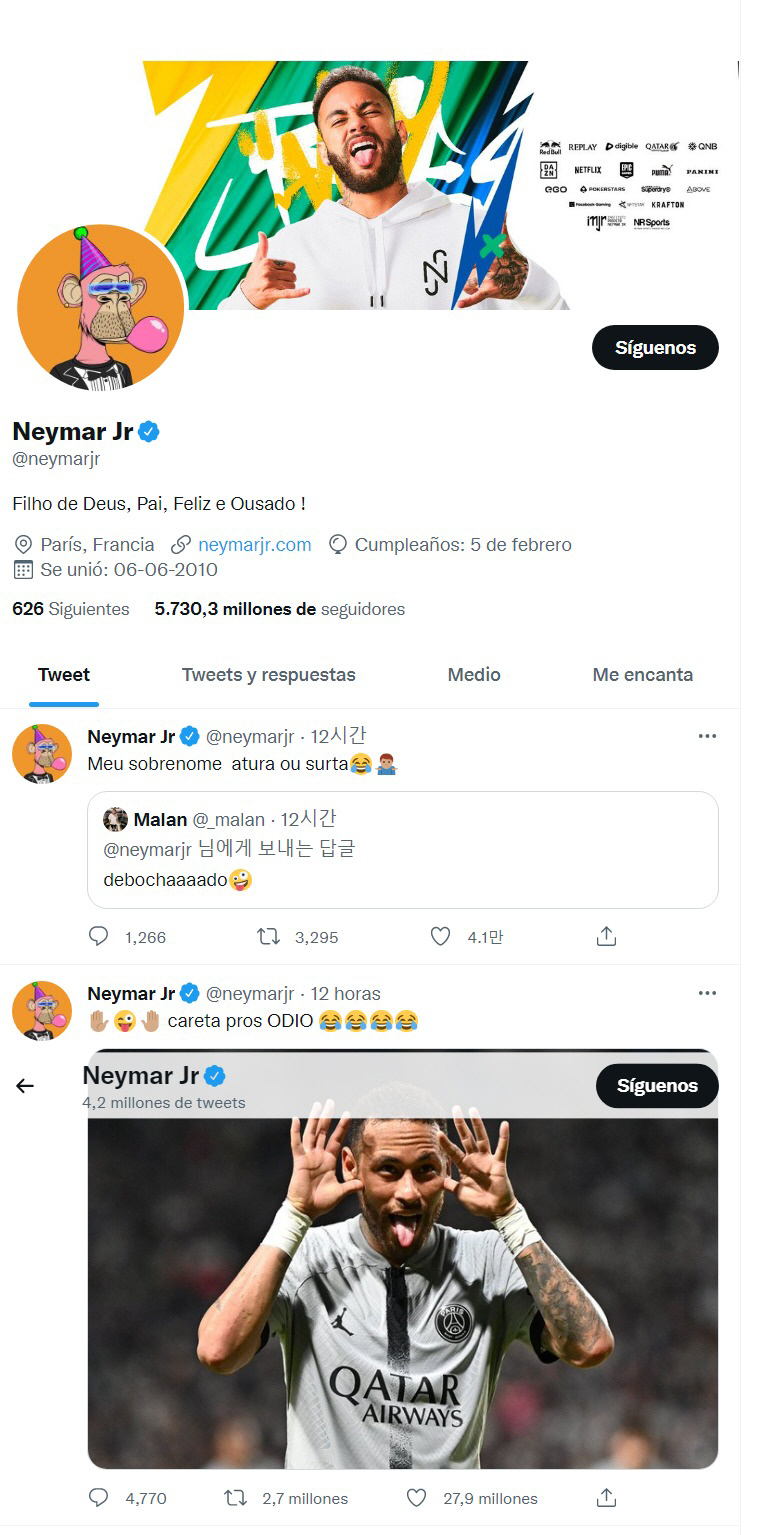Select the 'Me encanta' tab

642,675
